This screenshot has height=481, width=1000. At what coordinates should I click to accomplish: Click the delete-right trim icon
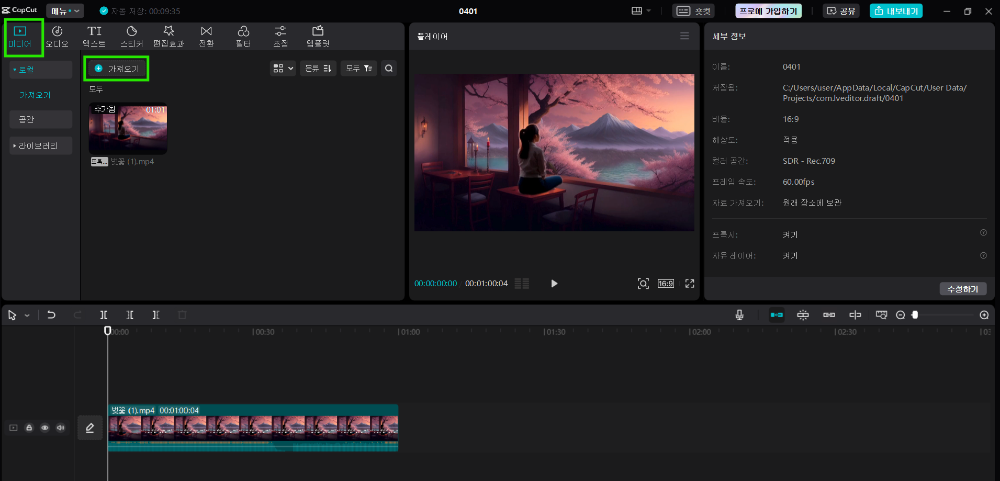coord(156,315)
